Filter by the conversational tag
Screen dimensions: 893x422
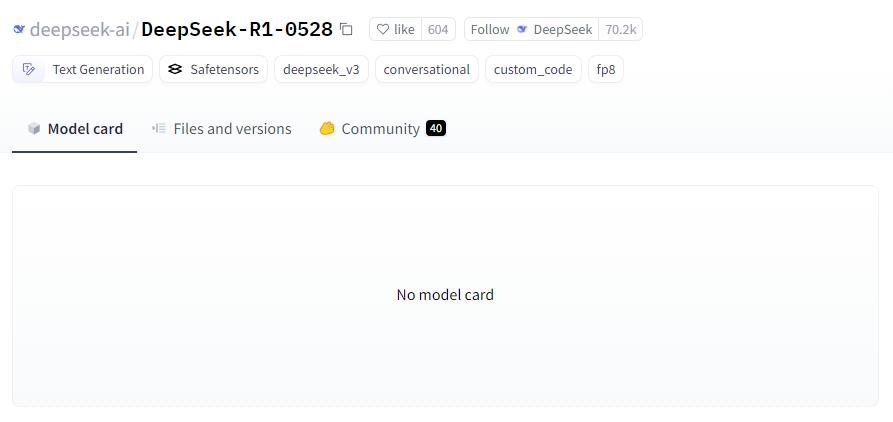click(x=427, y=69)
